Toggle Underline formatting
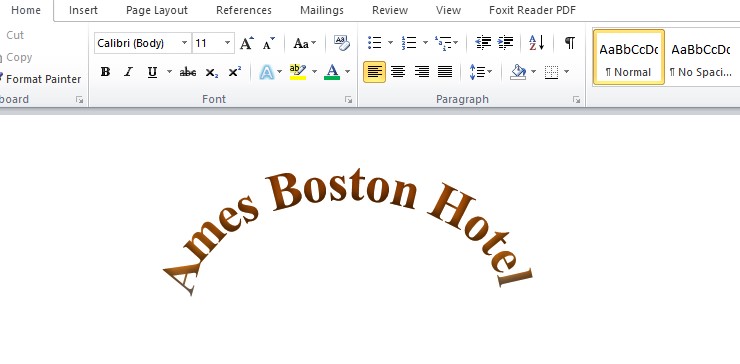The image size is (740, 364). coord(152,72)
